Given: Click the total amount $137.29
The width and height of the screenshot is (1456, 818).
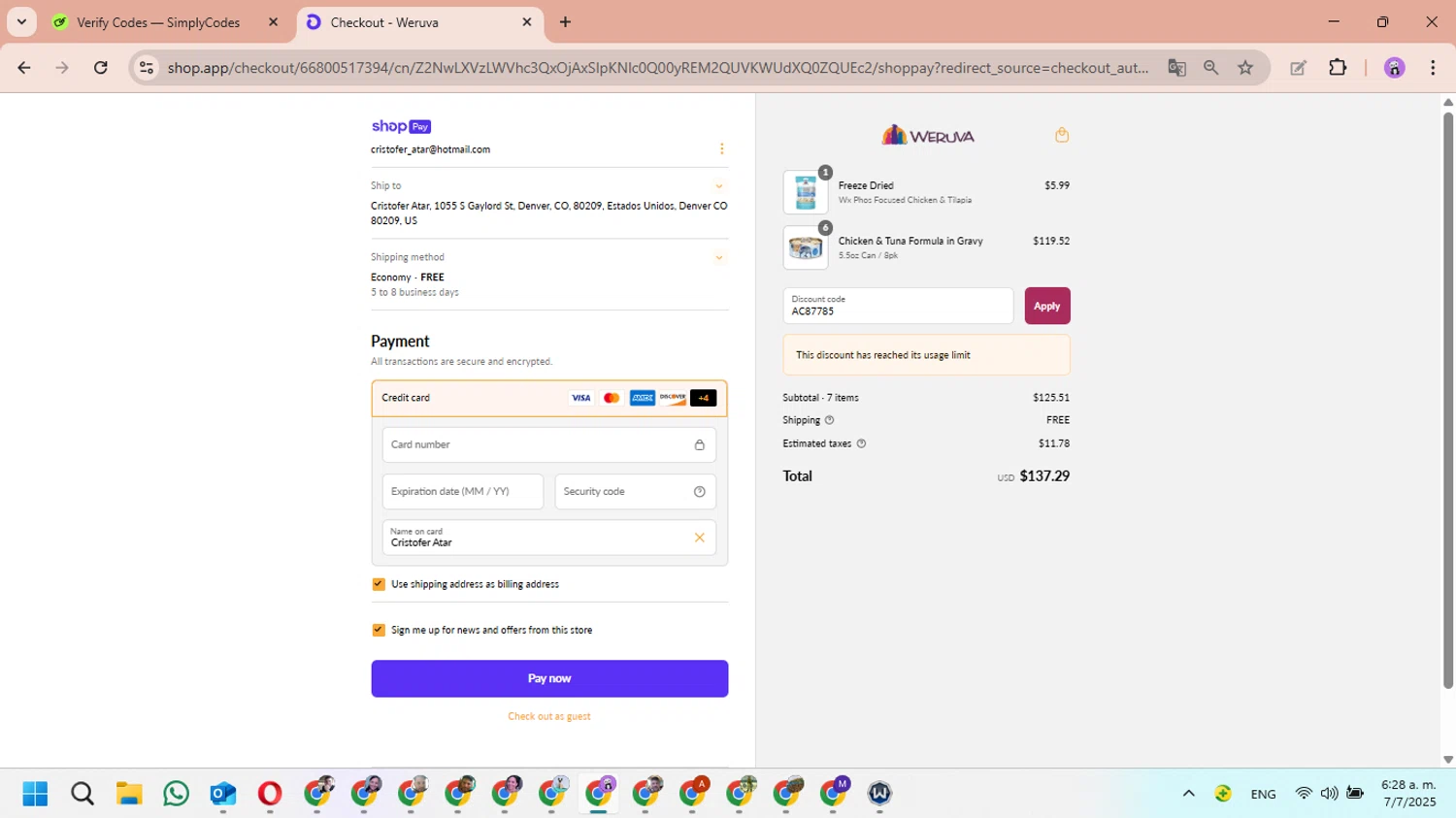Looking at the screenshot, I should 1044,476.
